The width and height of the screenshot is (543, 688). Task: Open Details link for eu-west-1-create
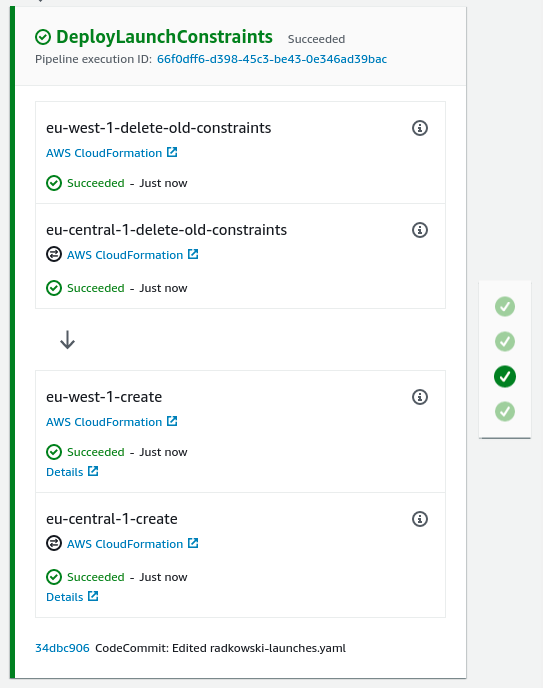[x=72, y=472]
